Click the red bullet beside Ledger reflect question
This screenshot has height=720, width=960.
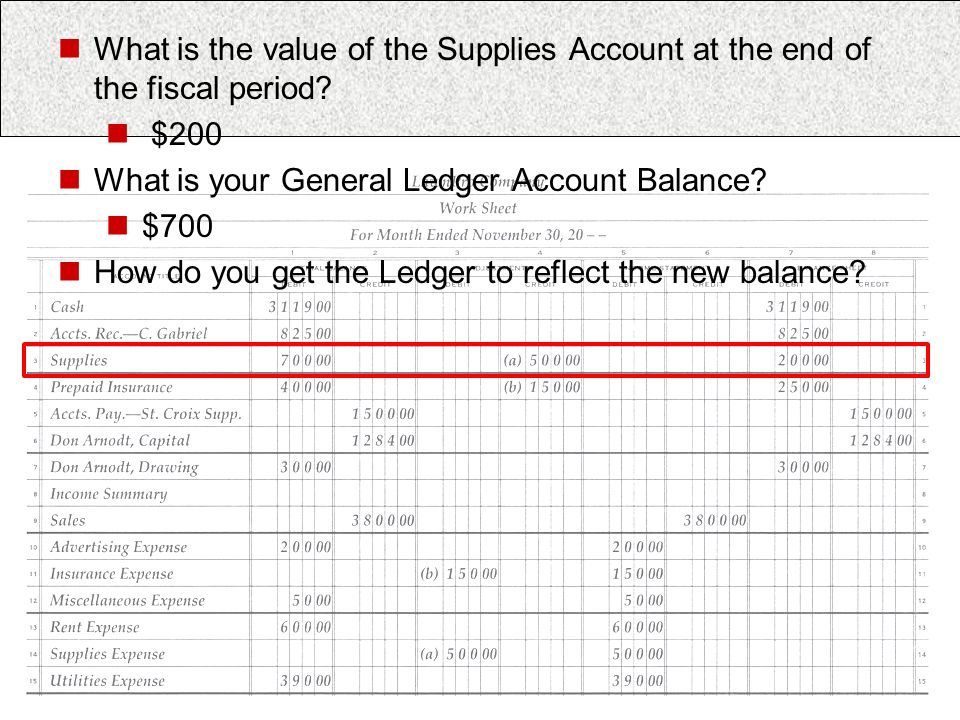[69, 271]
